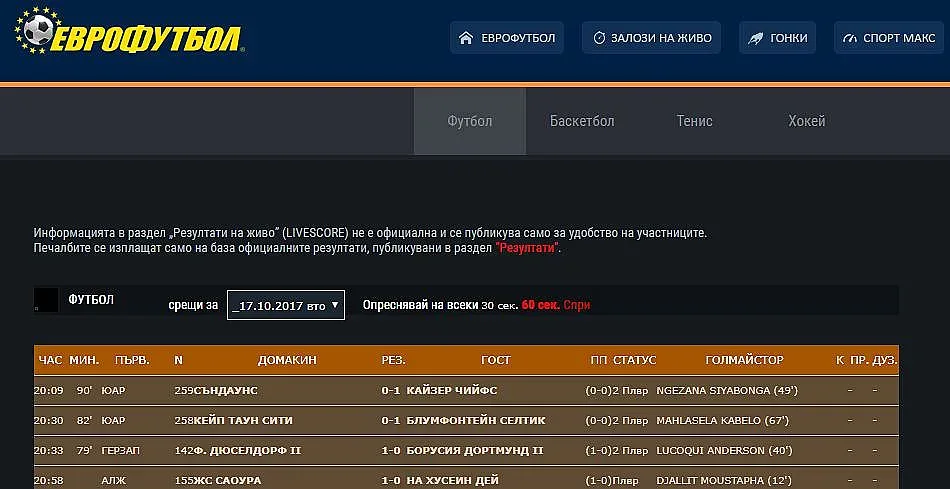950x489 pixels.
Task: Click the black sport icon beside ФУТБОЛ
Action: click(x=46, y=300)
